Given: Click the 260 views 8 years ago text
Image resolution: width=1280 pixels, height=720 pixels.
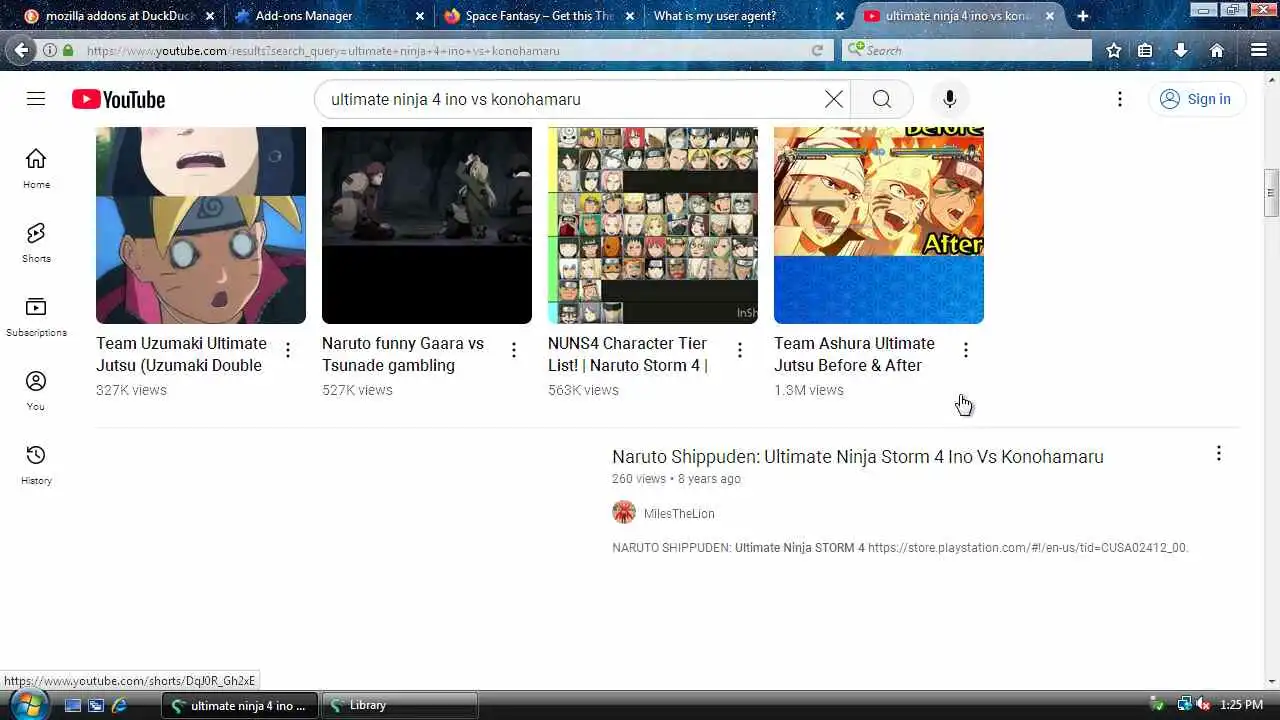Looking at the screenshot, I should 676,479.
